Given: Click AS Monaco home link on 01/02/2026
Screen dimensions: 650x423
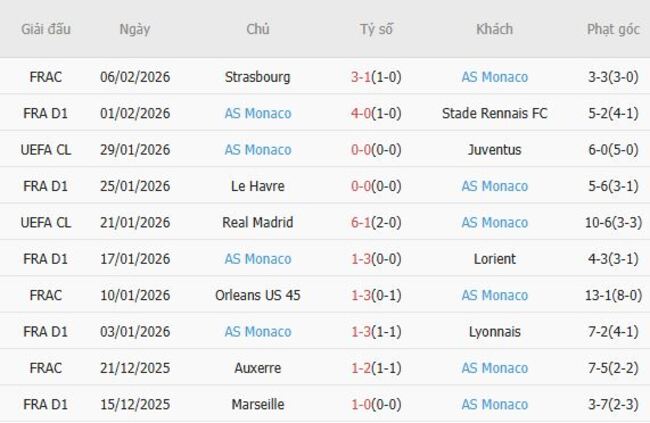Looking at the screenshot, I should [258, 113].
